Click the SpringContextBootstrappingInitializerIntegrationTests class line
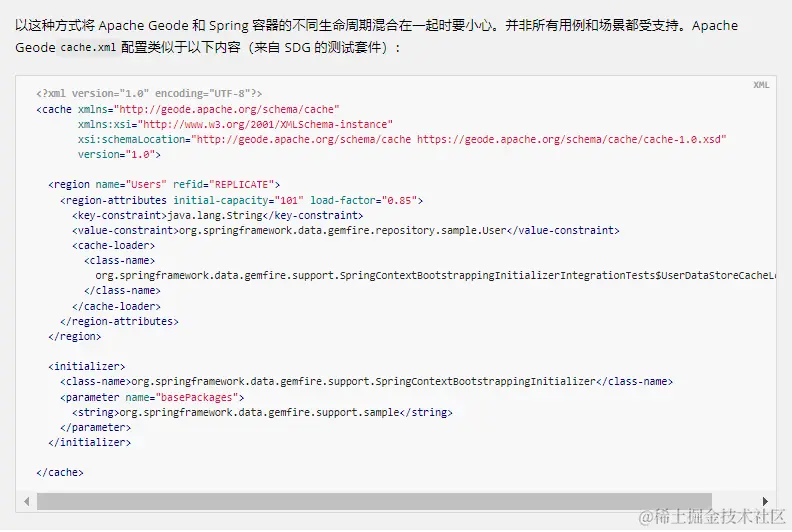792x532 pixels. click(x=435, y=275)
